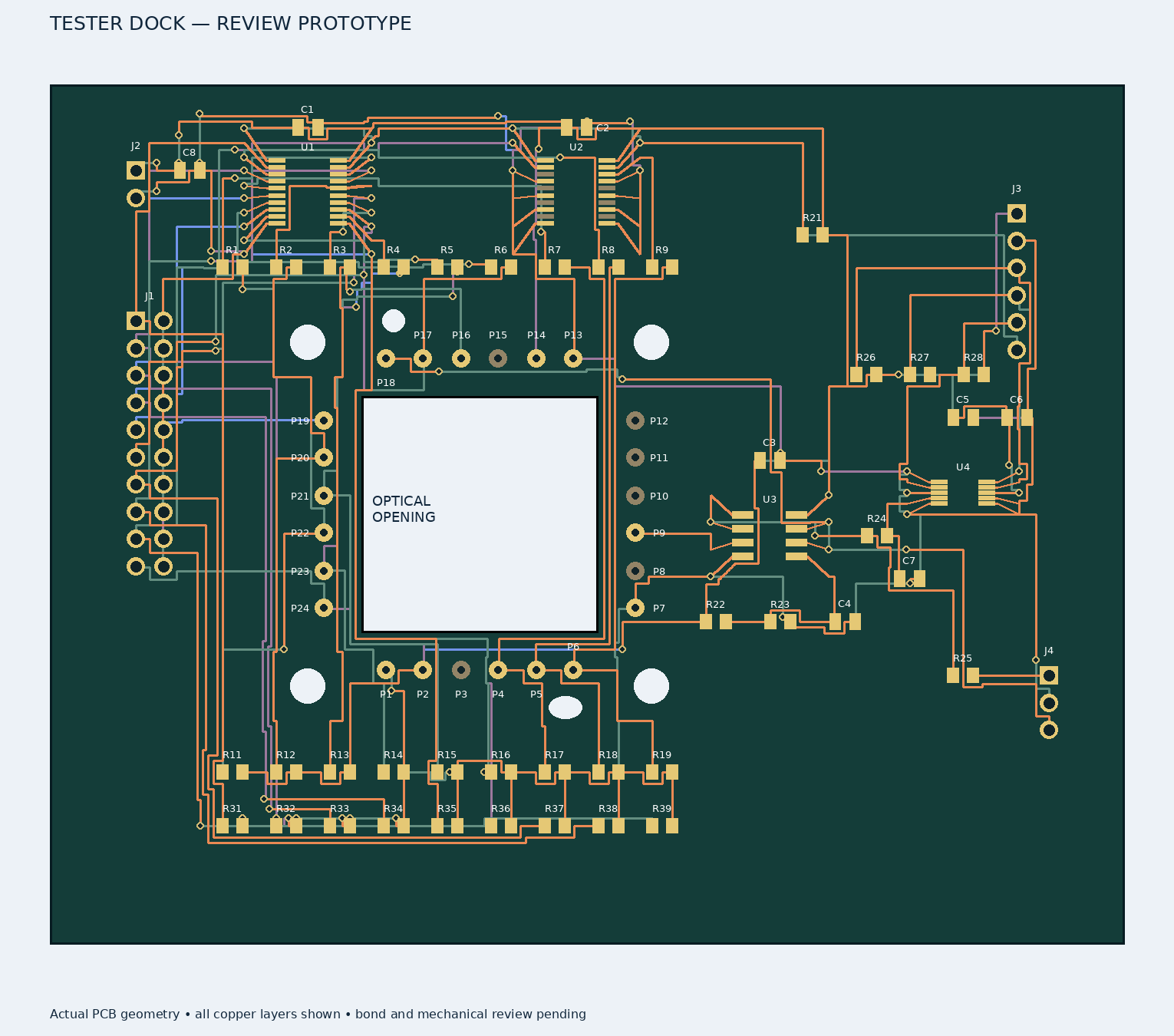Click the 'OPTICAL OPENING' label text
1174x1036 pixels.
tap(404, 509)
